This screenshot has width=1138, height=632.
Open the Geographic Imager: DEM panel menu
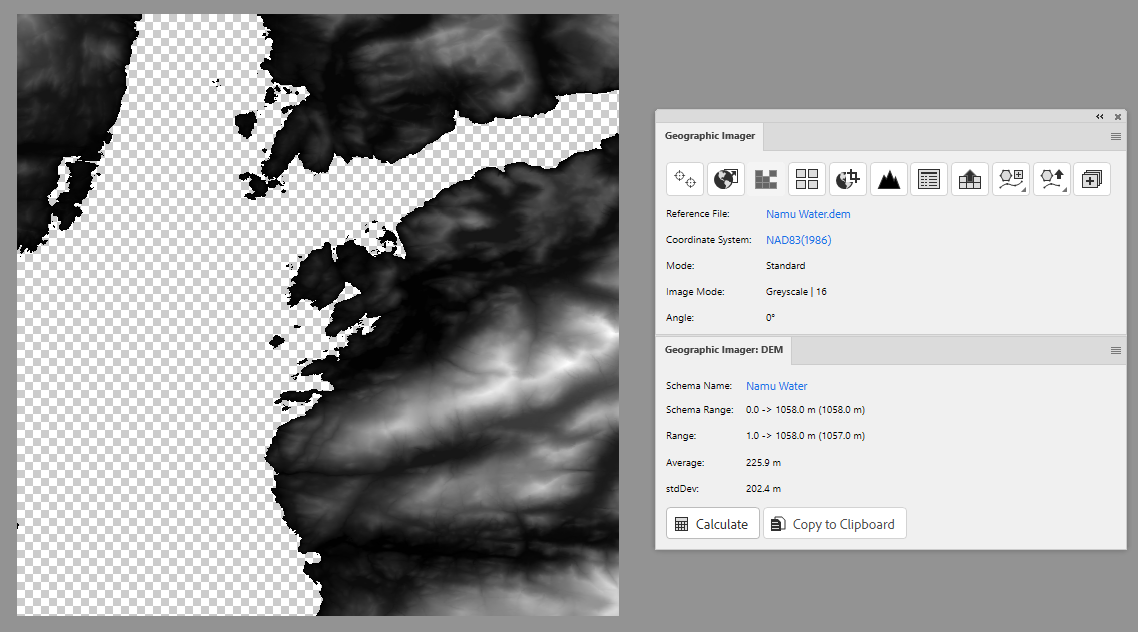(x=1116, y=350)
